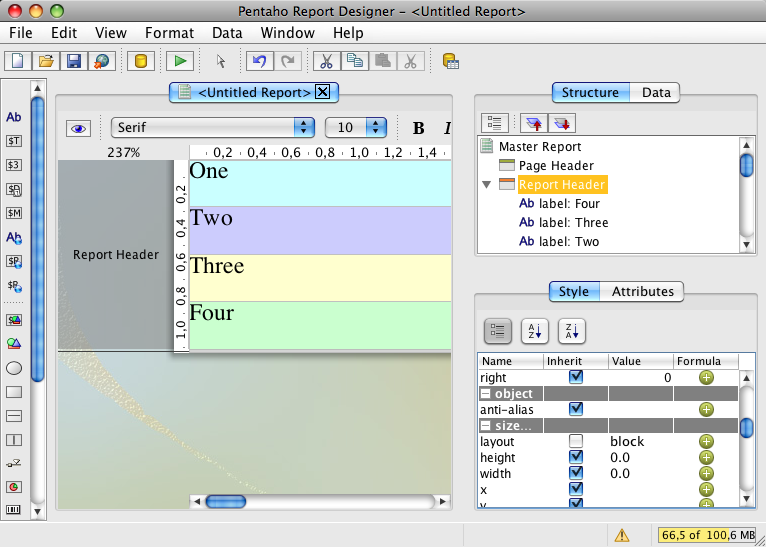Sort style properties descending Z to A
Viewport: 766px width, 547px height.
point(572,331)
